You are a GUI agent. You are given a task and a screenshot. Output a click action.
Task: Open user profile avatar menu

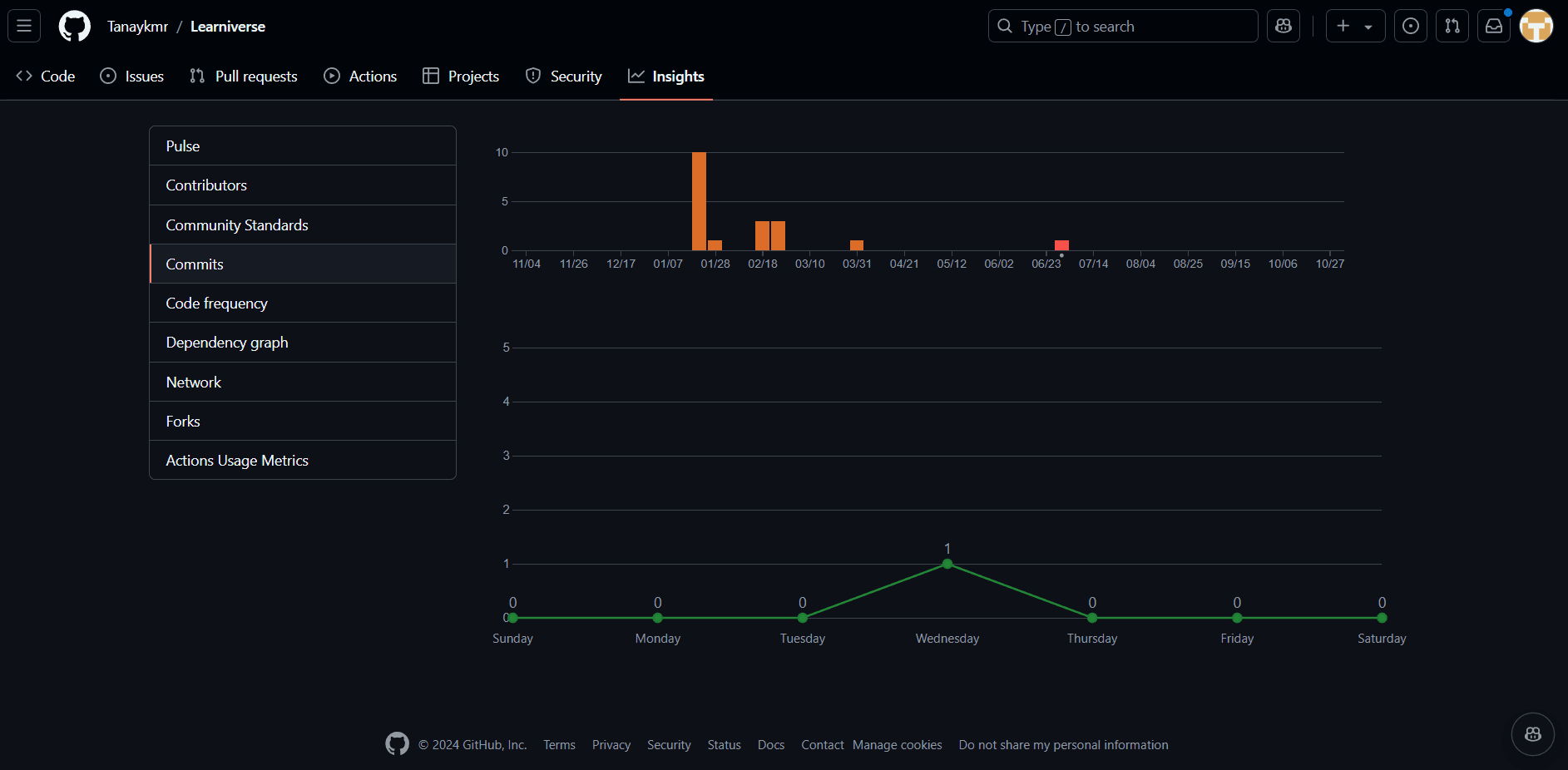coord(1536,26)
